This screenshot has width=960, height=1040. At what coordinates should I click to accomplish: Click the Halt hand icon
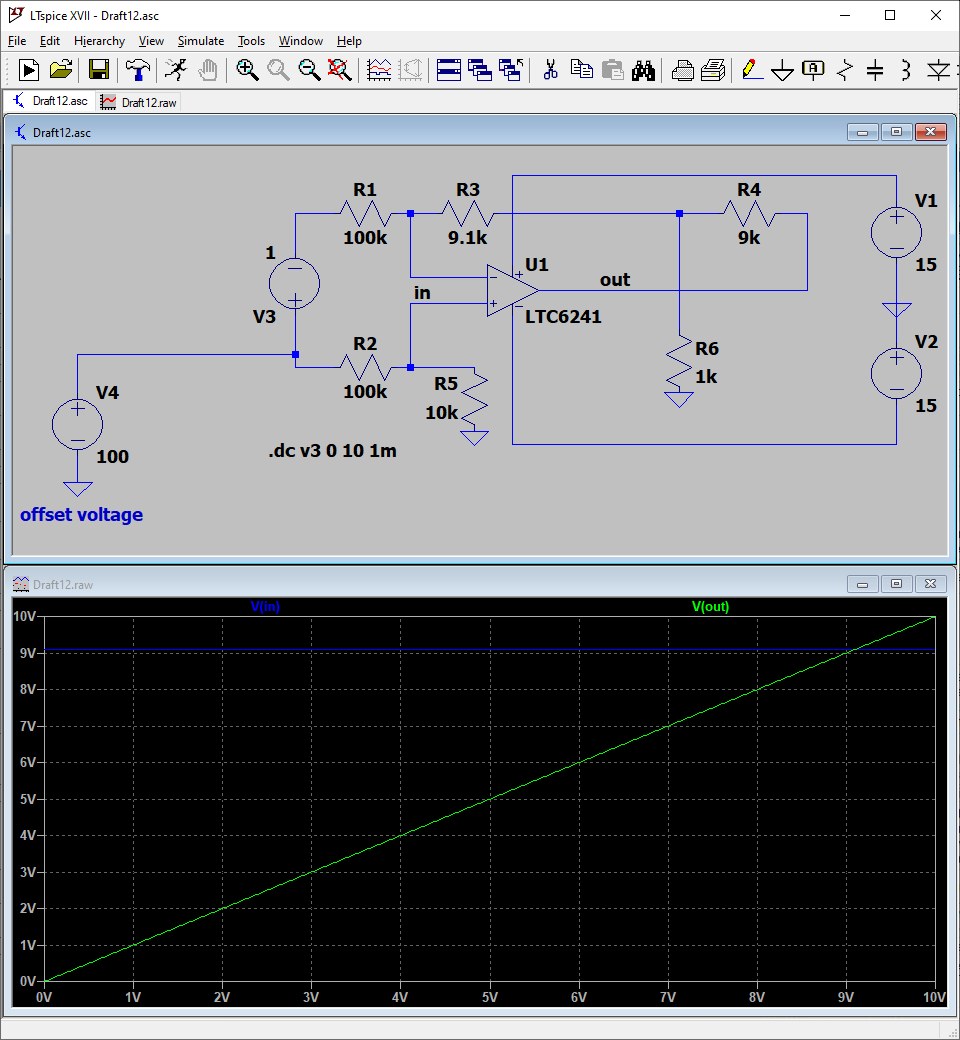tap(208, 70)
